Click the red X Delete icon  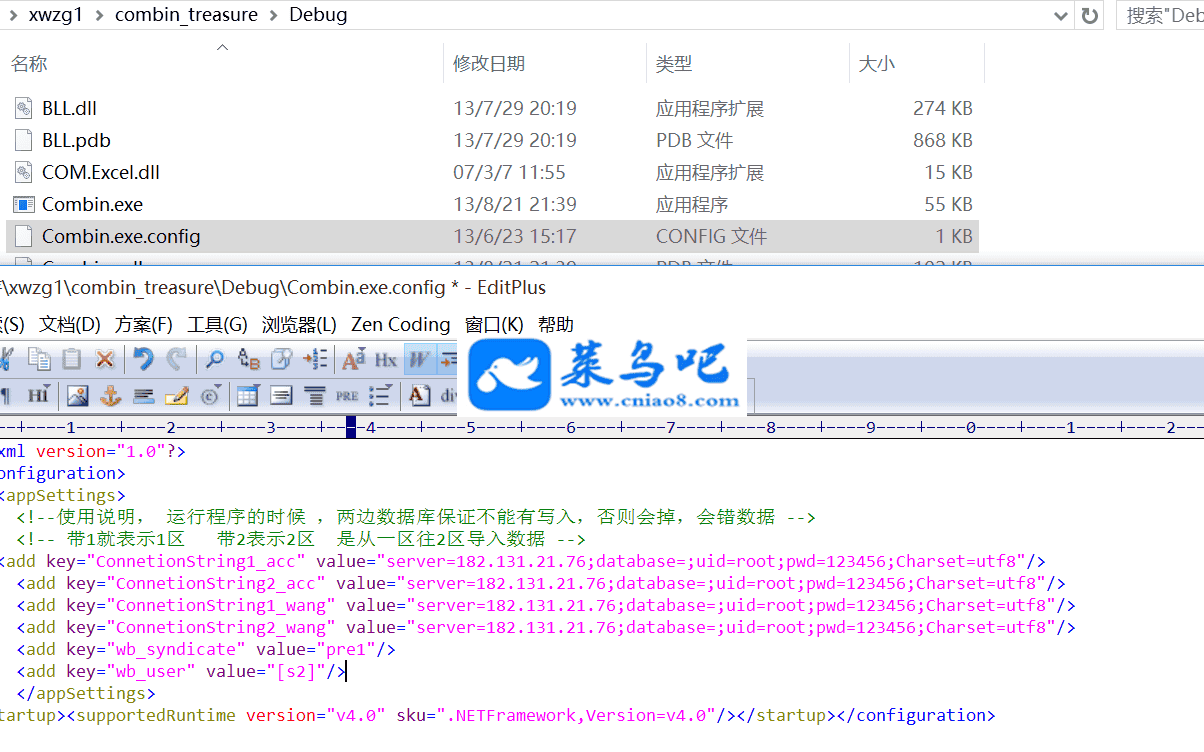(105, 359)
